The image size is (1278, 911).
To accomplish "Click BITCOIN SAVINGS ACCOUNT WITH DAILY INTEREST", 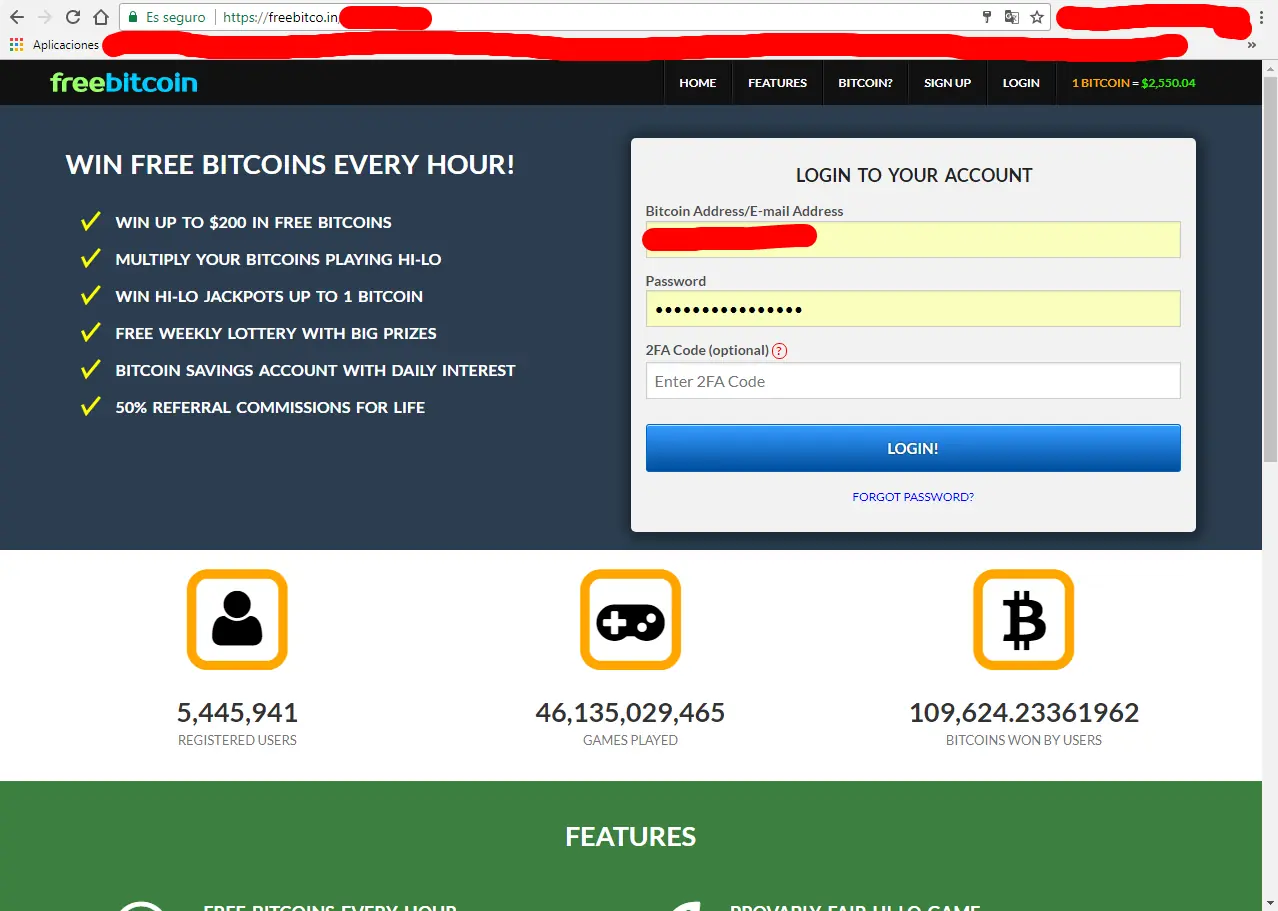I will coord(315,370).
